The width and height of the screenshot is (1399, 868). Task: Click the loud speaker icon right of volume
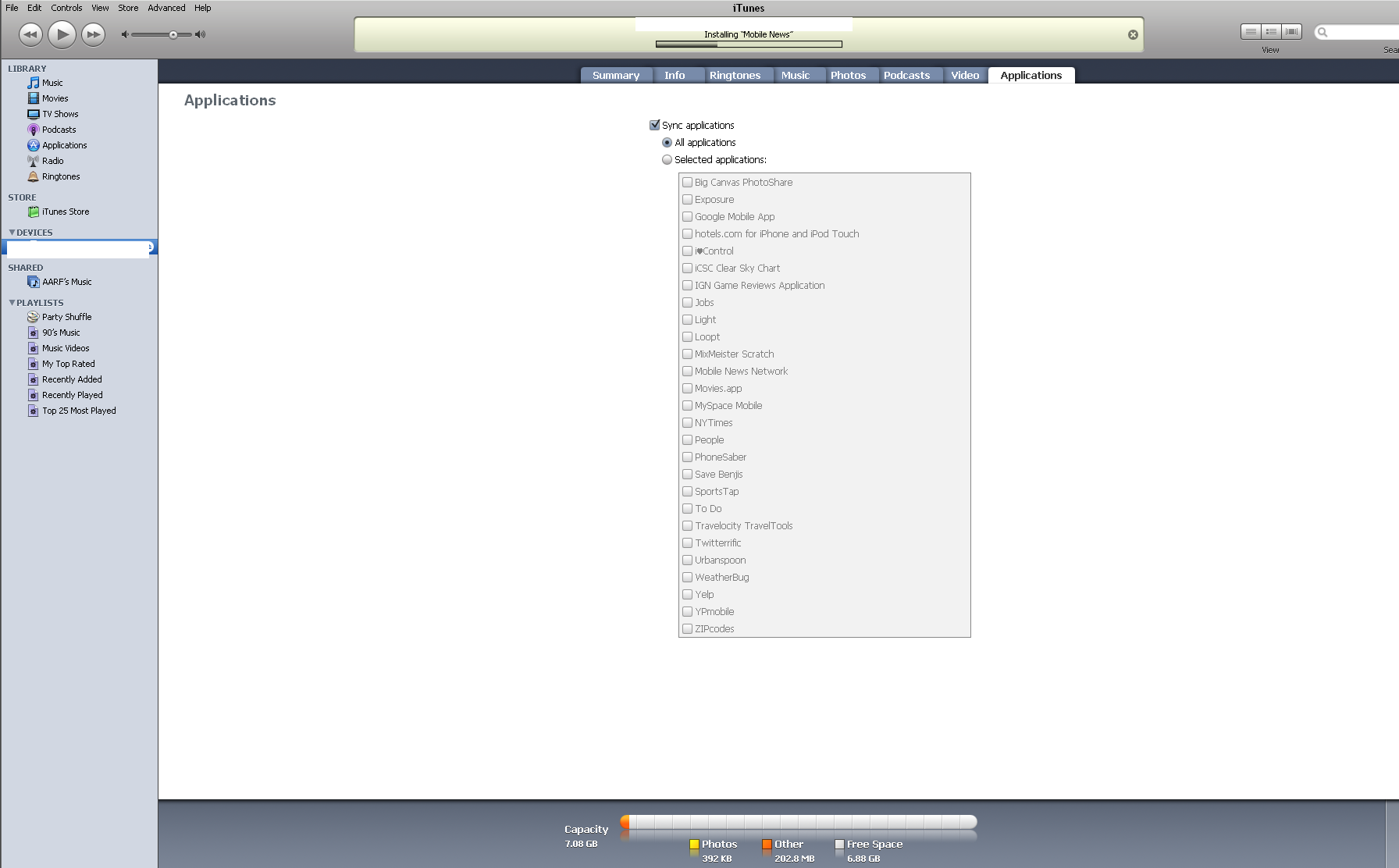click(201, 34)
